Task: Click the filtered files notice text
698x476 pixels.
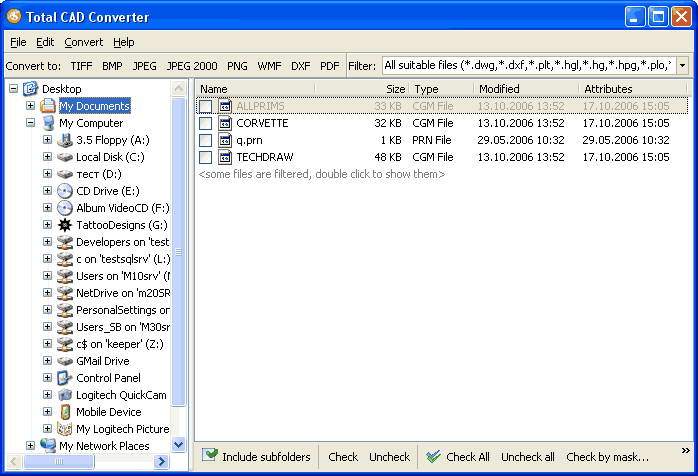Action: click(321, 174)
